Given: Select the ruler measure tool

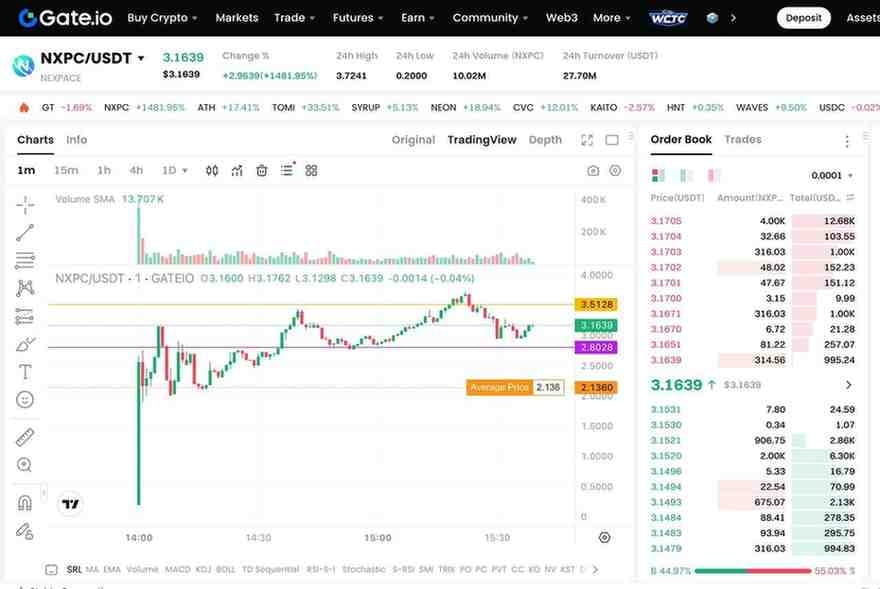Looking at the screenshot, I should (x=25, y=437).
